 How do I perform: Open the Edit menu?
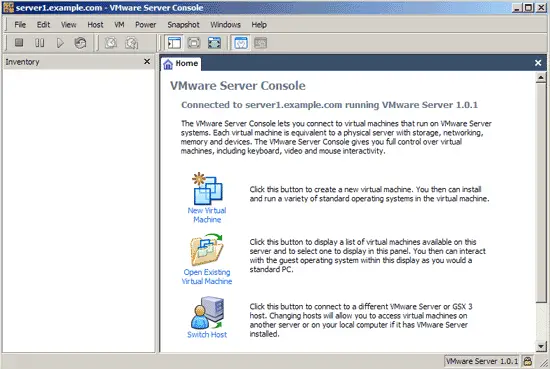43,25
